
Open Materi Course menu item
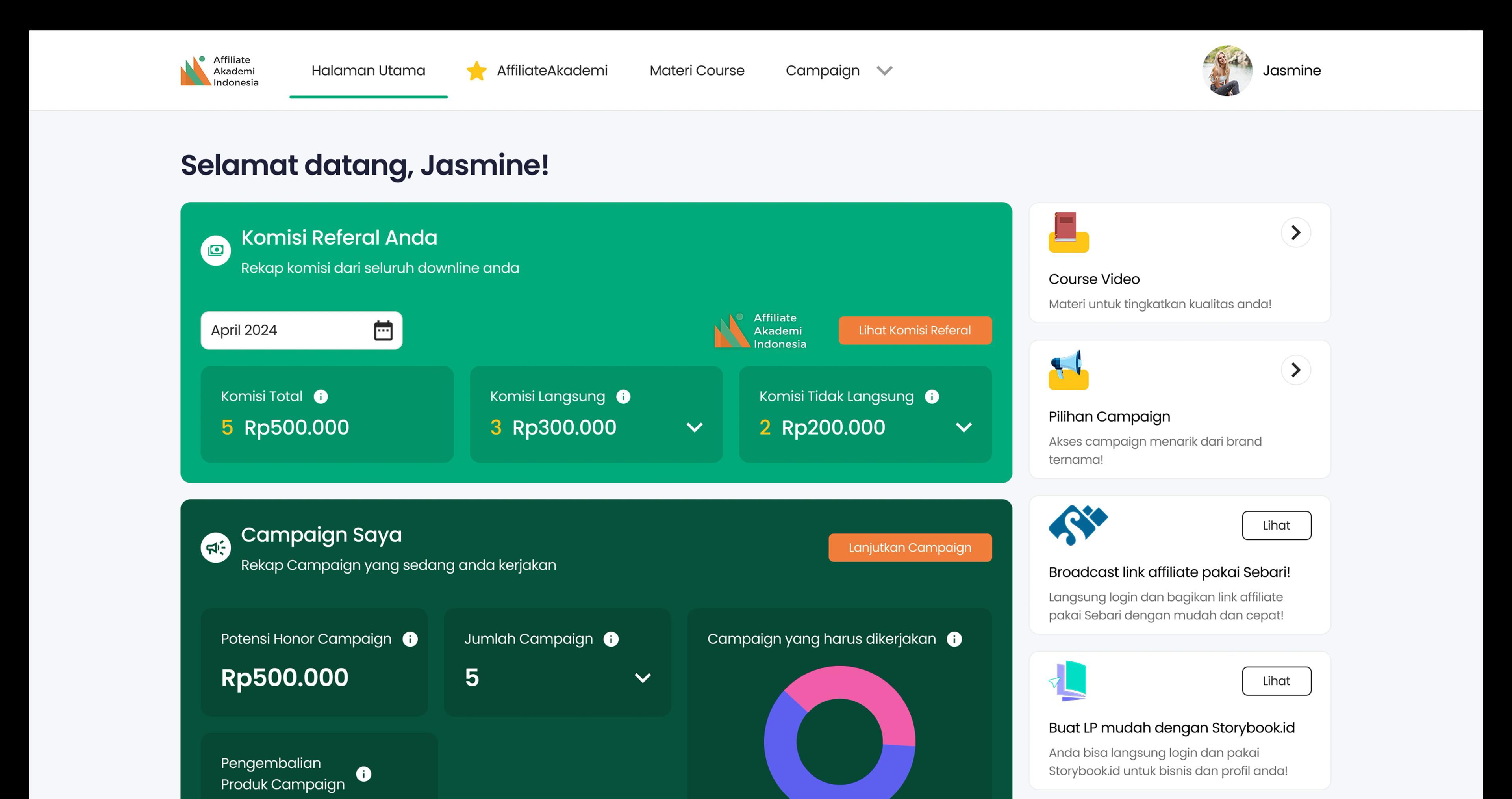[x=697, y=71]
